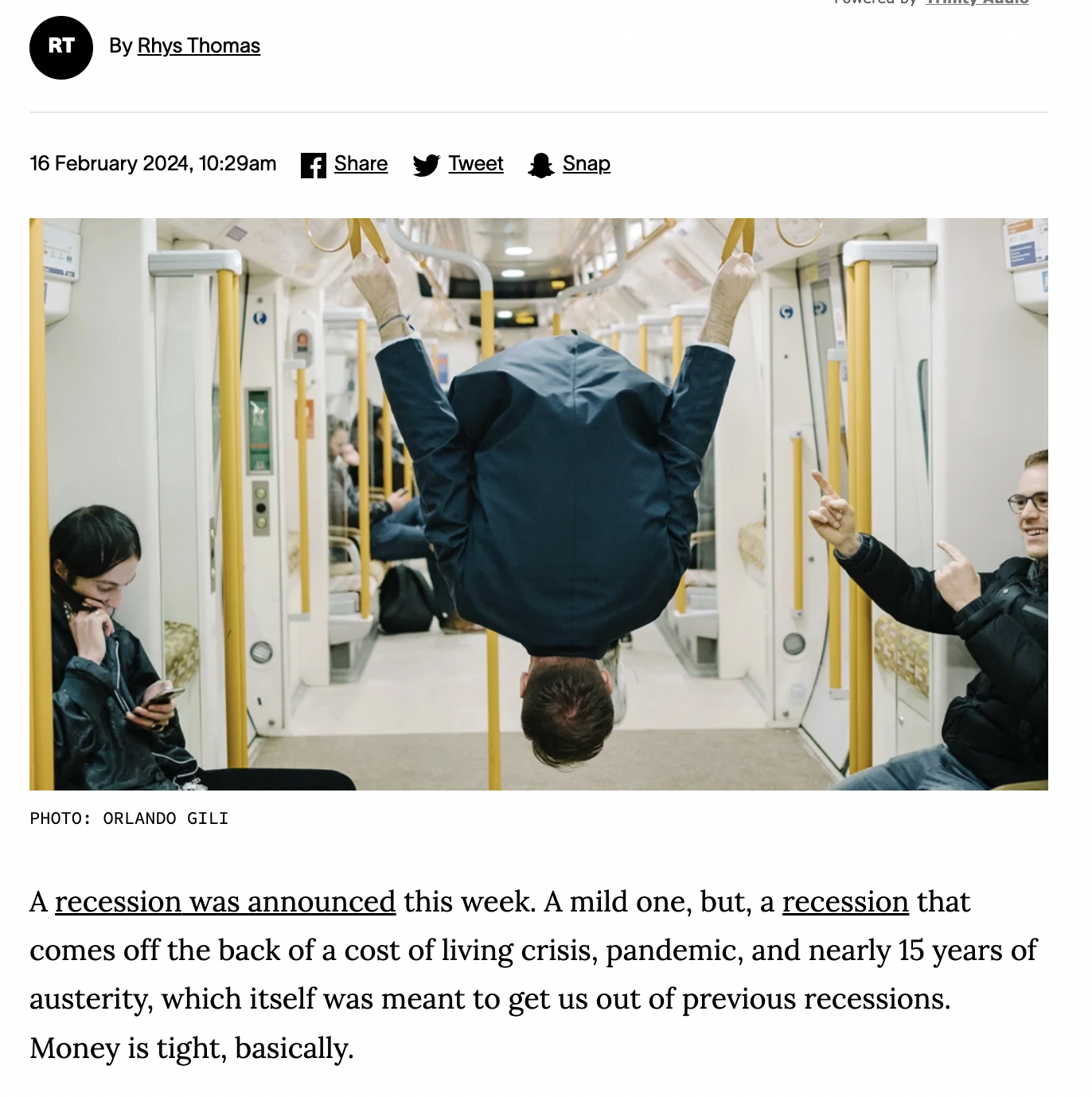The height and width of the screenshot is (1097, 1092).
Task: Share the article via Share link
Action: pyautogui.click(x=361, y=164)
